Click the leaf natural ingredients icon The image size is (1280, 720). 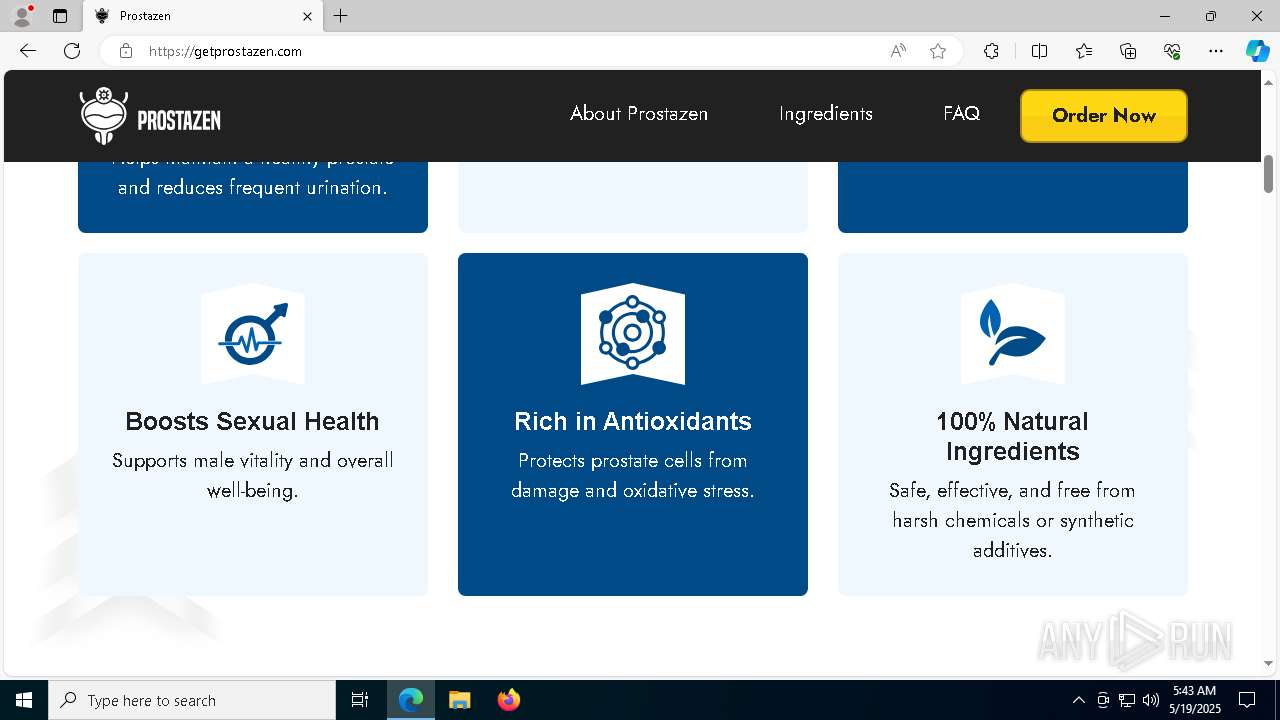coord(1013,335)
